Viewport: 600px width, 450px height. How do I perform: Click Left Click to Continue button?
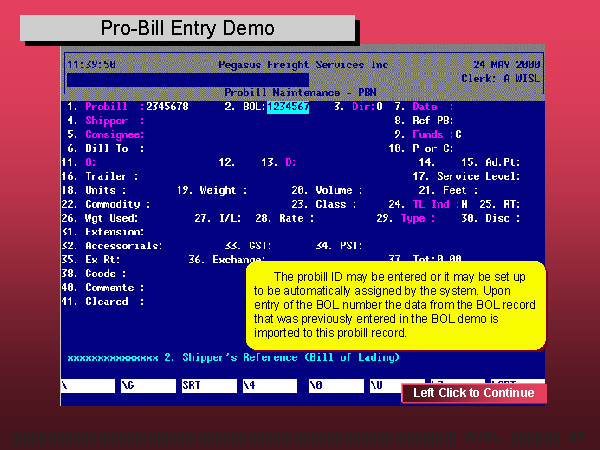pos(474,393)
